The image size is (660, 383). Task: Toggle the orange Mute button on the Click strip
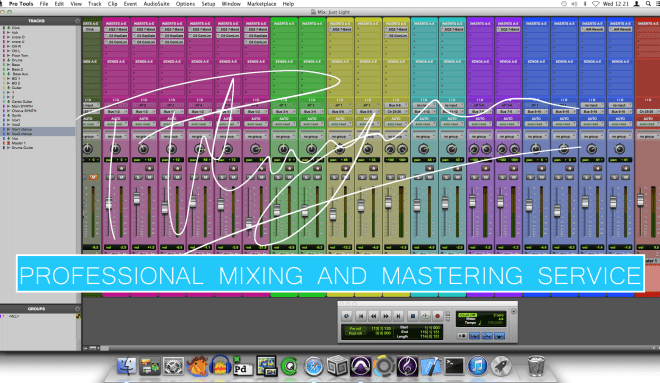click(x=93, y=177)
